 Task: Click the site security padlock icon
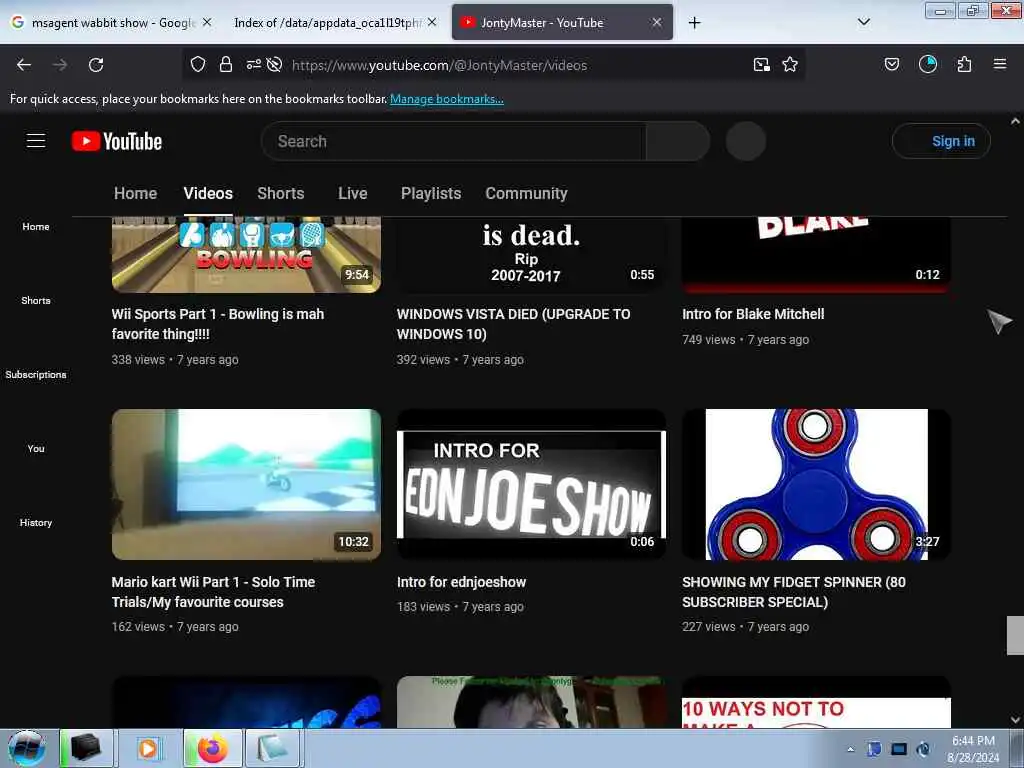point(226,64)
